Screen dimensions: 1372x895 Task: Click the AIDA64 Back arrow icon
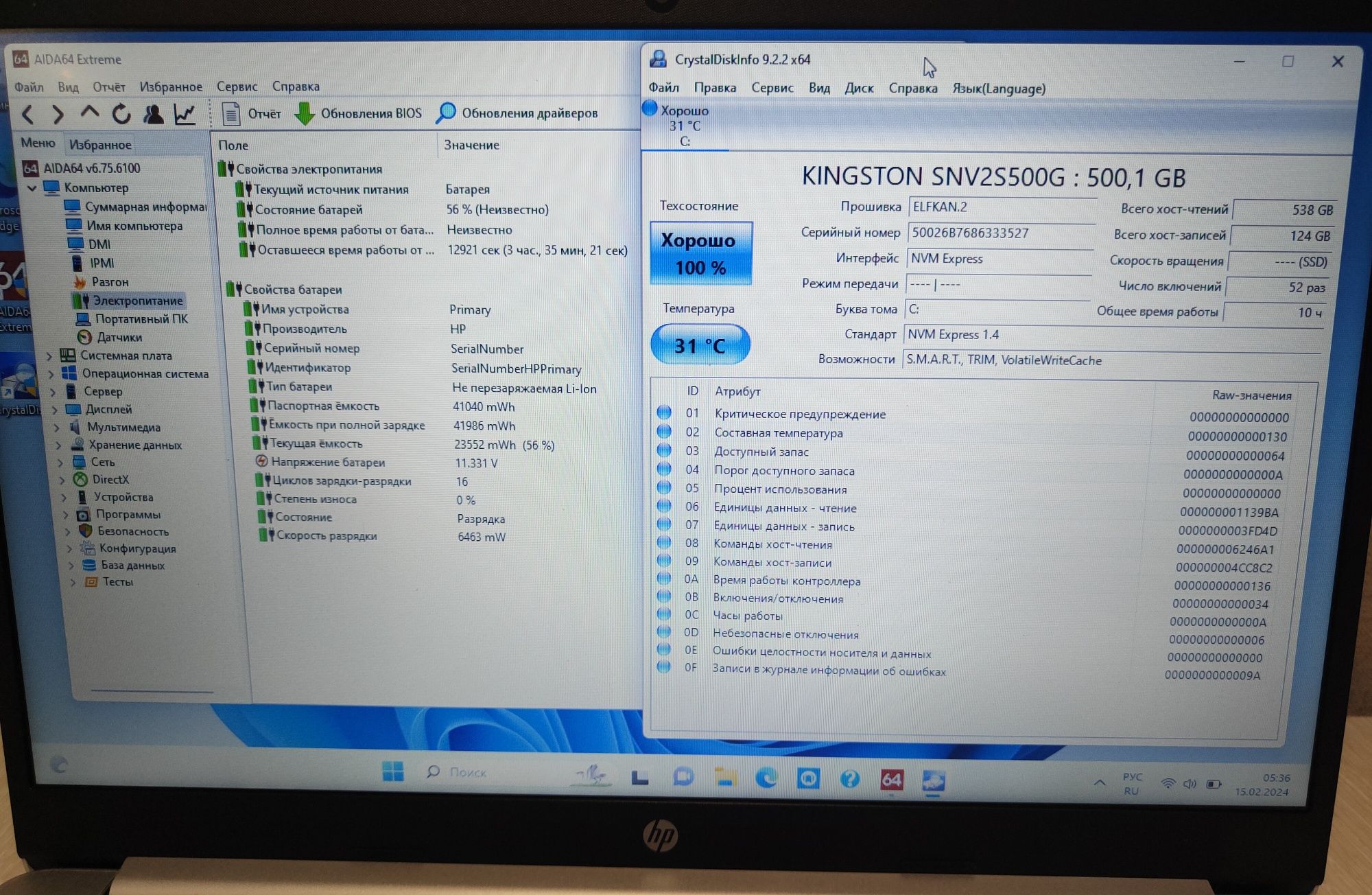pos(28,115)
